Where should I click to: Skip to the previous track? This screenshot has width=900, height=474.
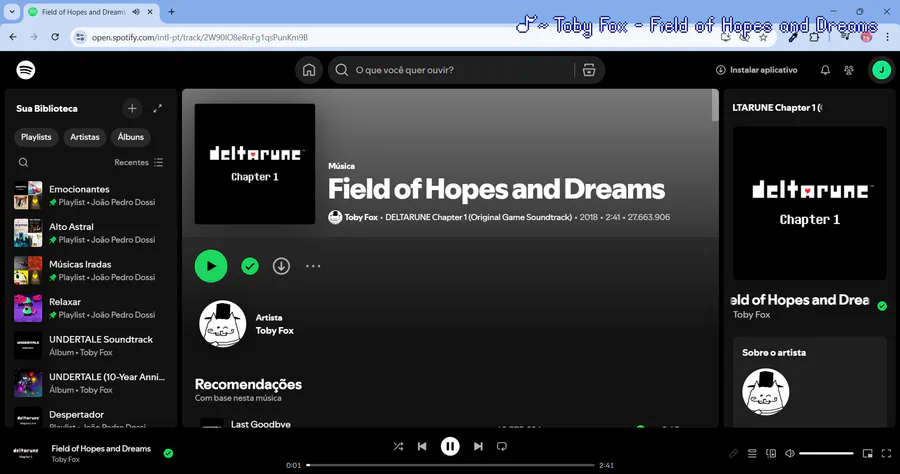(422, 446)
